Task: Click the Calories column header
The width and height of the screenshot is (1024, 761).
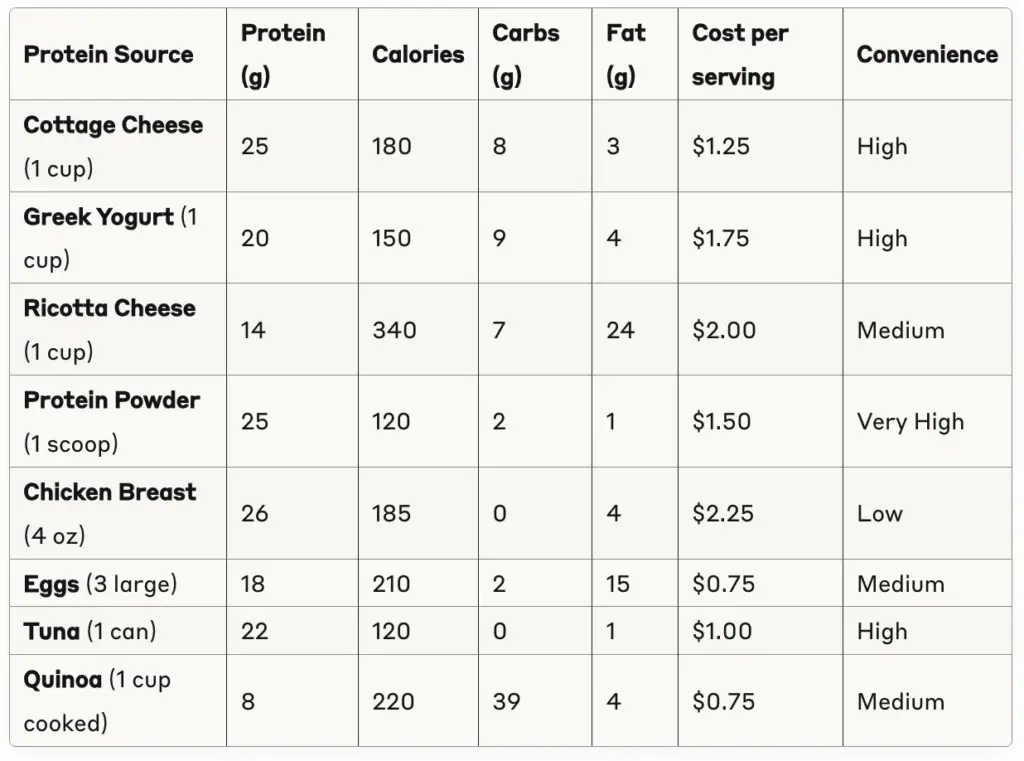Action: (x=418, y=54)
